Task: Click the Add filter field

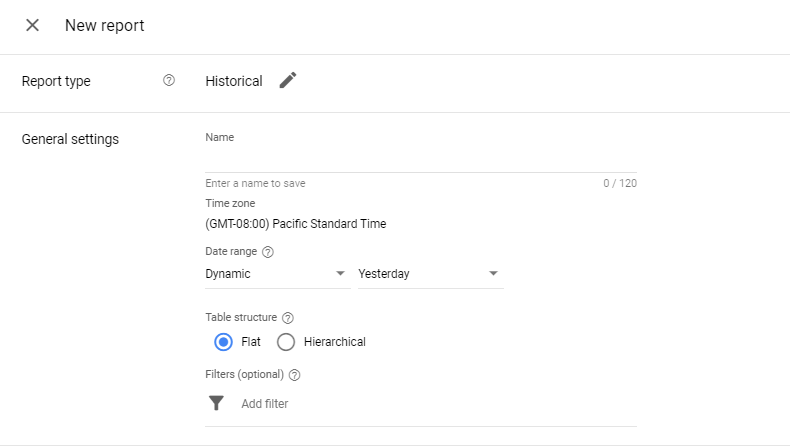Action: 430,404
